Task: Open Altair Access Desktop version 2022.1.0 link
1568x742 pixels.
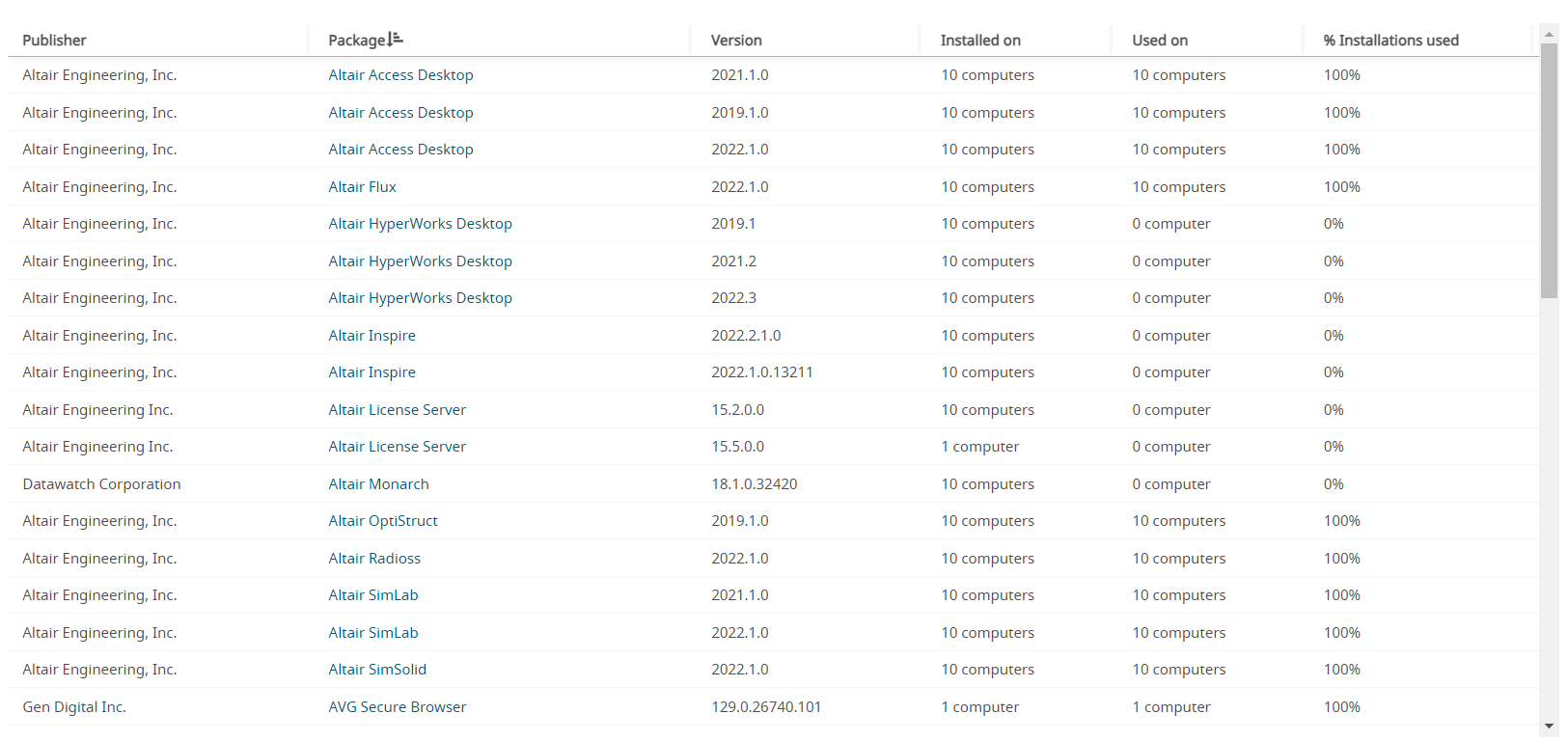Action: click(400, 150)
